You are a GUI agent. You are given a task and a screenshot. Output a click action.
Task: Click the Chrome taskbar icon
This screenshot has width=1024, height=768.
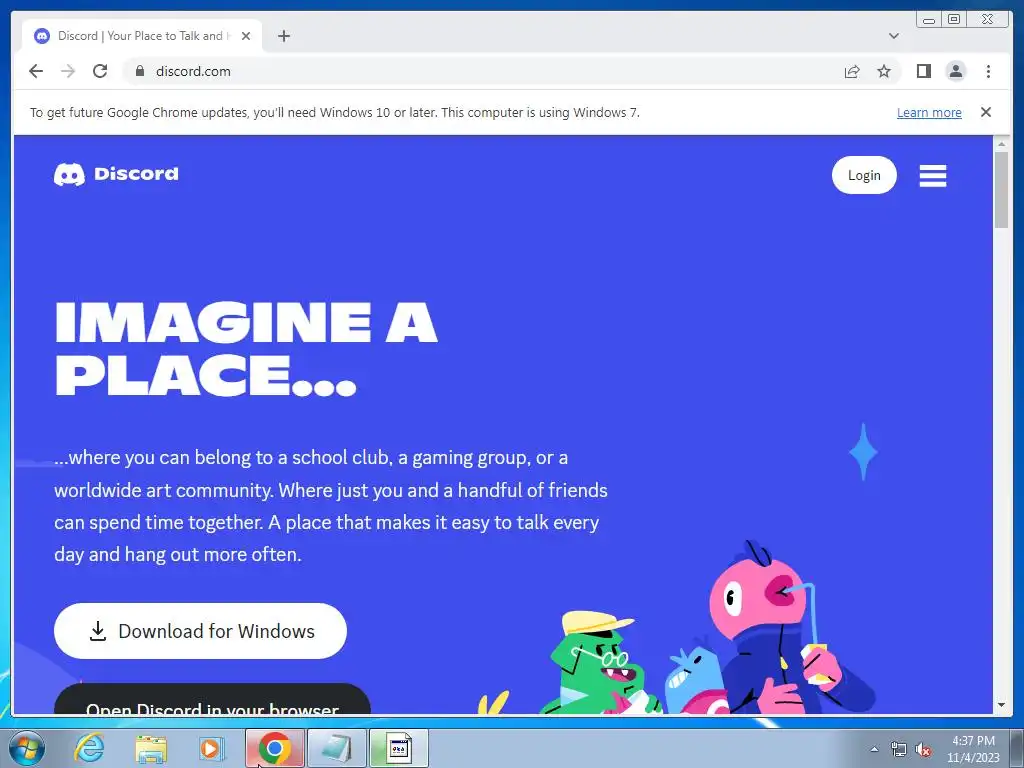[275, 748]
